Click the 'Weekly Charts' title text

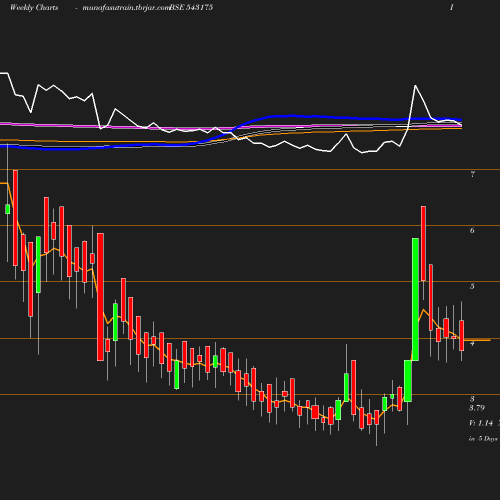pos(34,8)
